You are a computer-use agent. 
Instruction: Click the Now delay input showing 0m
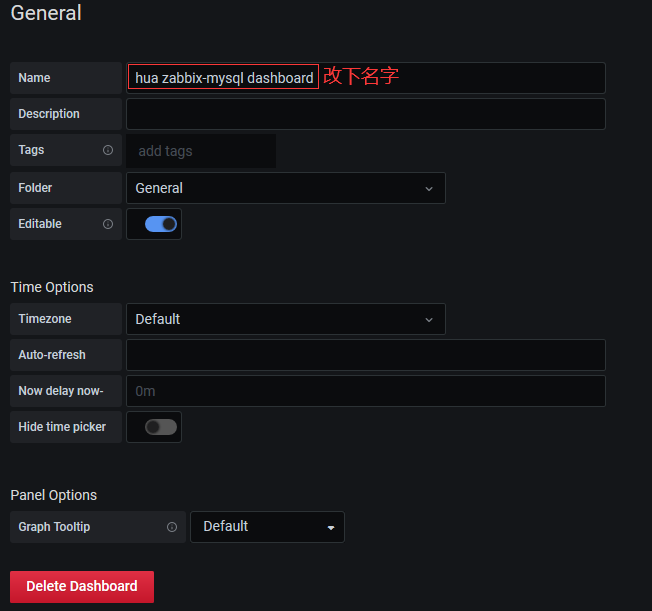(x=366, y=391)
